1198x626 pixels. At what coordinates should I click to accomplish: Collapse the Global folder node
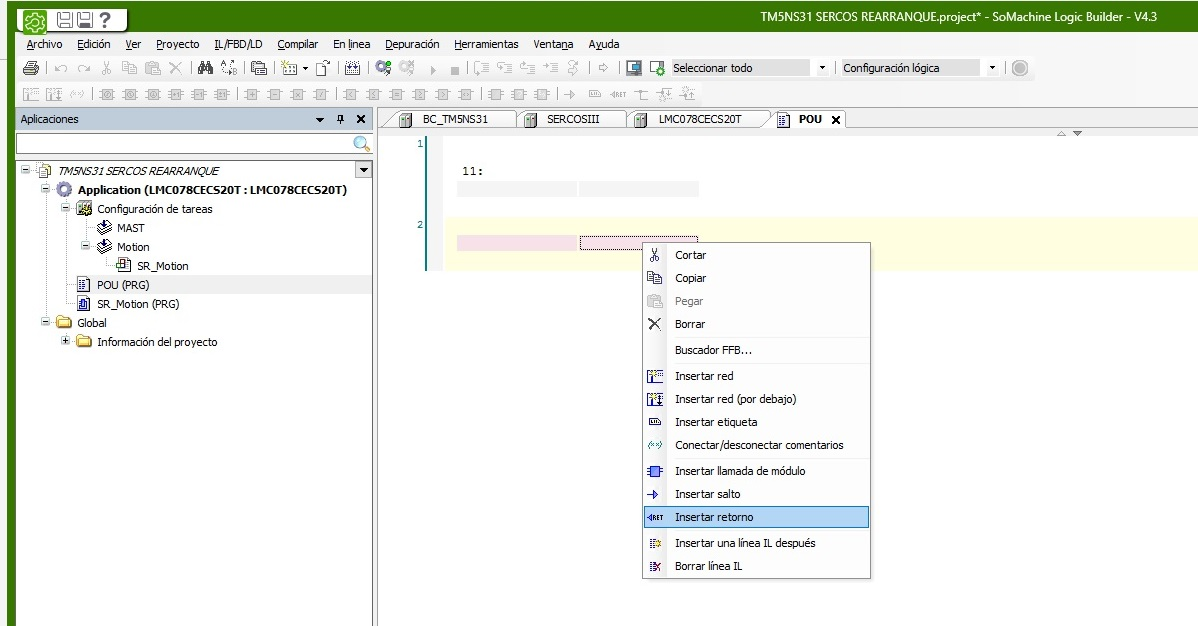45,322
